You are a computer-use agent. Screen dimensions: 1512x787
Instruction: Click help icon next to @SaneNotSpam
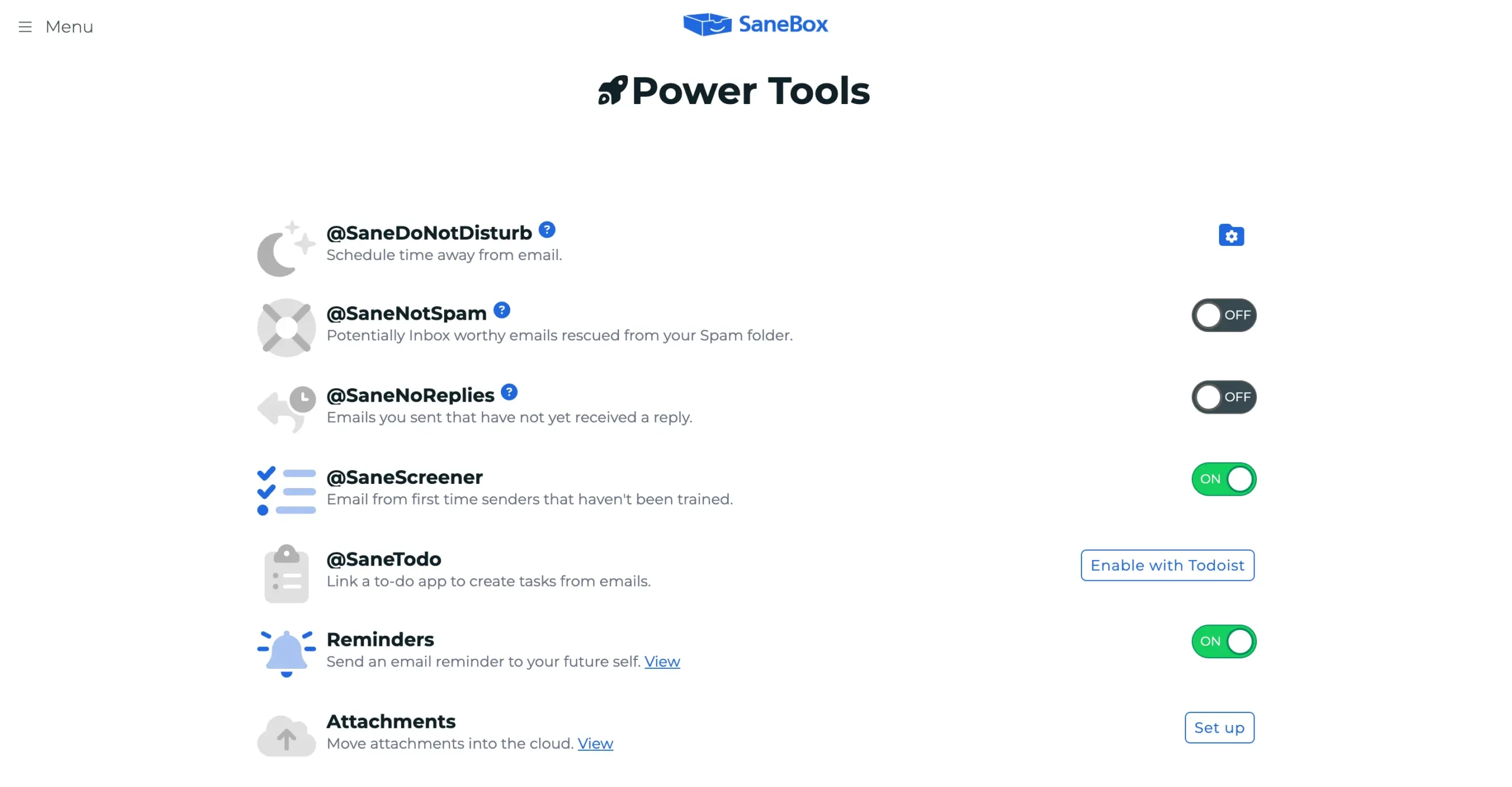tap(501, 310)
